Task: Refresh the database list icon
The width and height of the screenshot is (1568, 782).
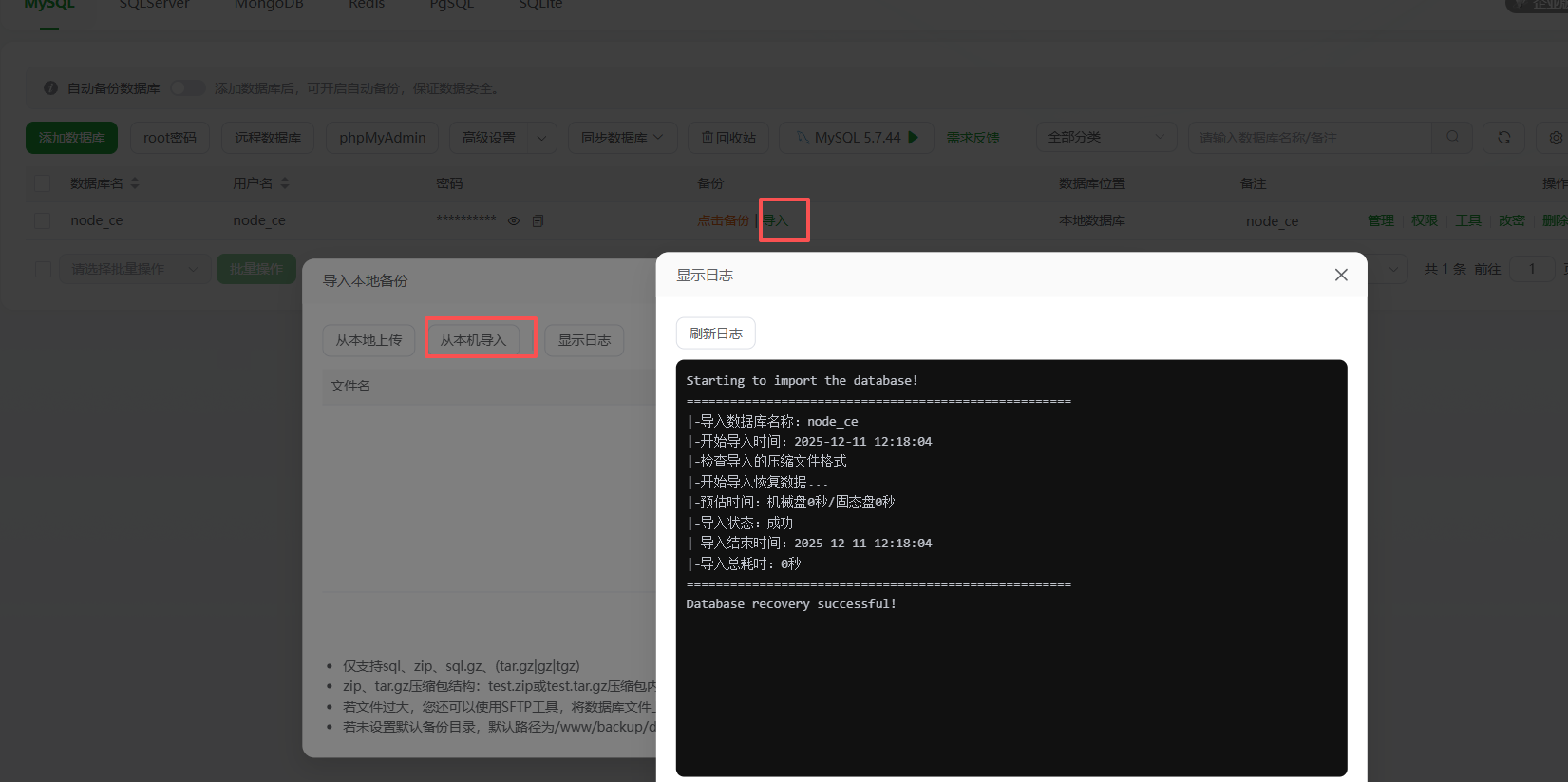Action: coord(1504,138)
